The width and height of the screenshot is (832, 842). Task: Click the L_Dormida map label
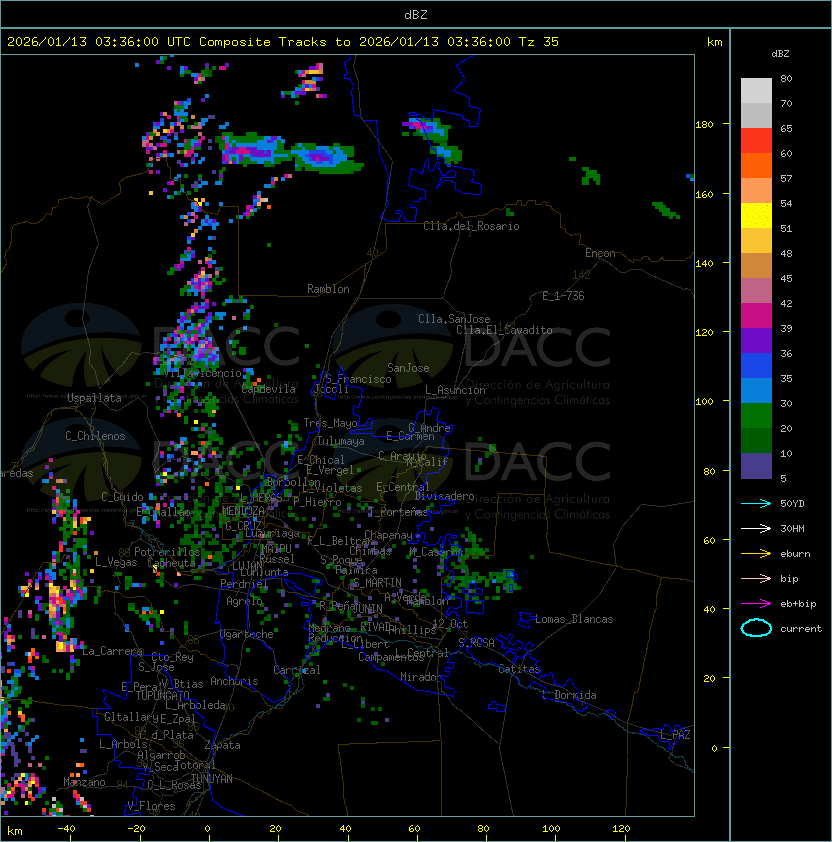point(569,695)
